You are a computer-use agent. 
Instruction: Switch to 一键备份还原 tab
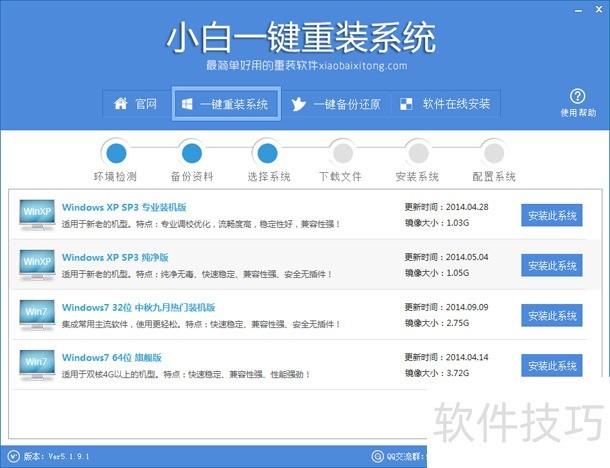(336, 104)
